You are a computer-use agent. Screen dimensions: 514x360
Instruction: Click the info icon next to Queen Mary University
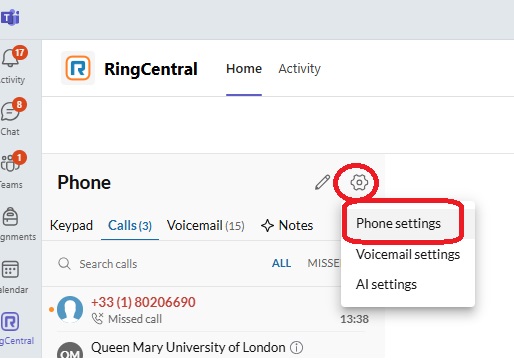click(x=296, y=348)
